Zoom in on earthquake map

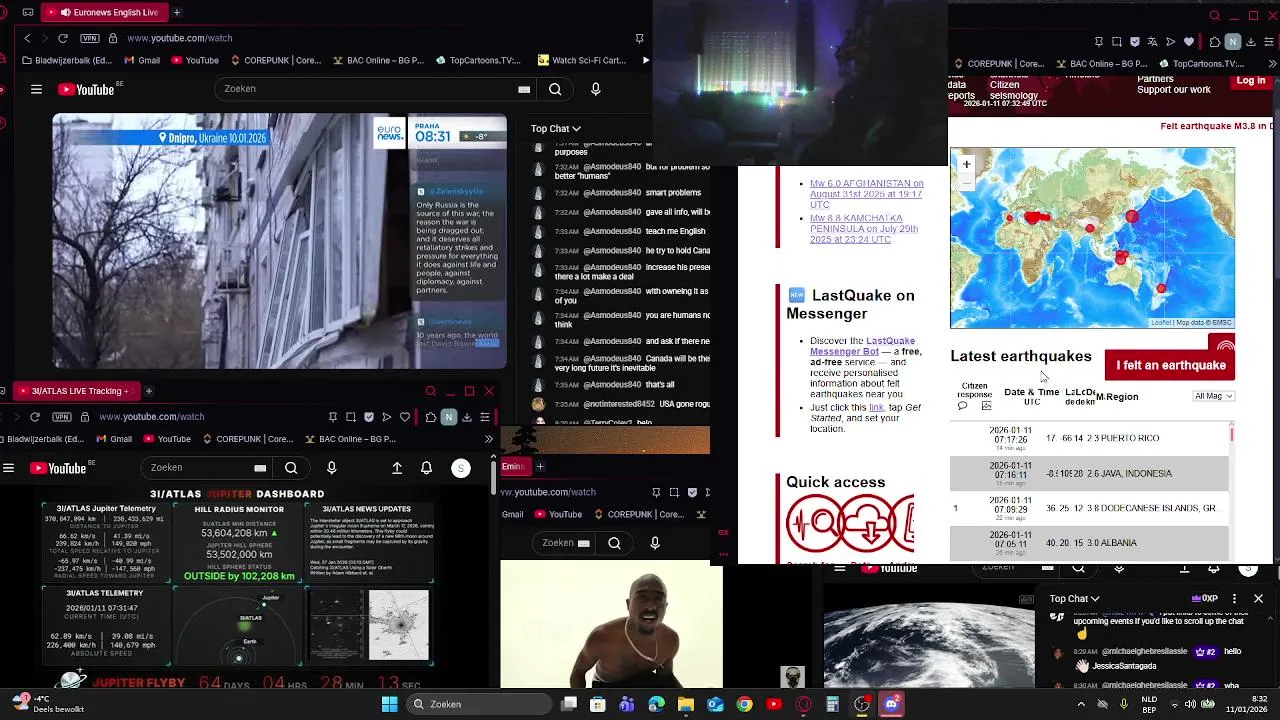(966, 164)
